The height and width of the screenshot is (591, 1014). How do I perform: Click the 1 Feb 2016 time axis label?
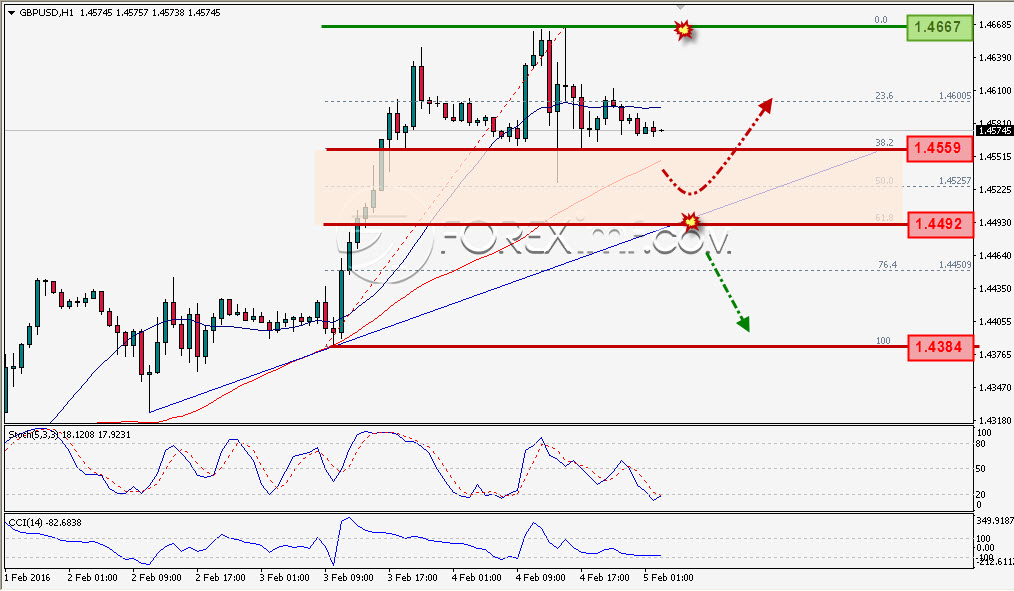27,577
